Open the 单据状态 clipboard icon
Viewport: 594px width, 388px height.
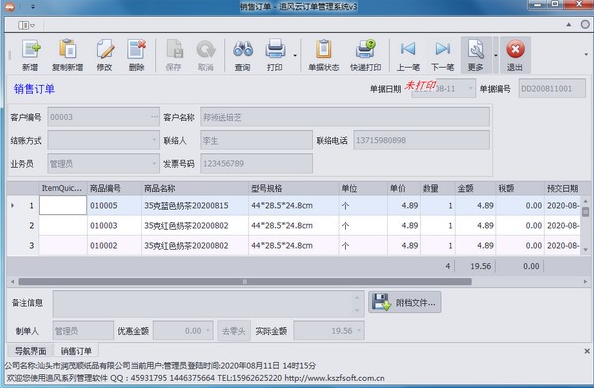323,55
